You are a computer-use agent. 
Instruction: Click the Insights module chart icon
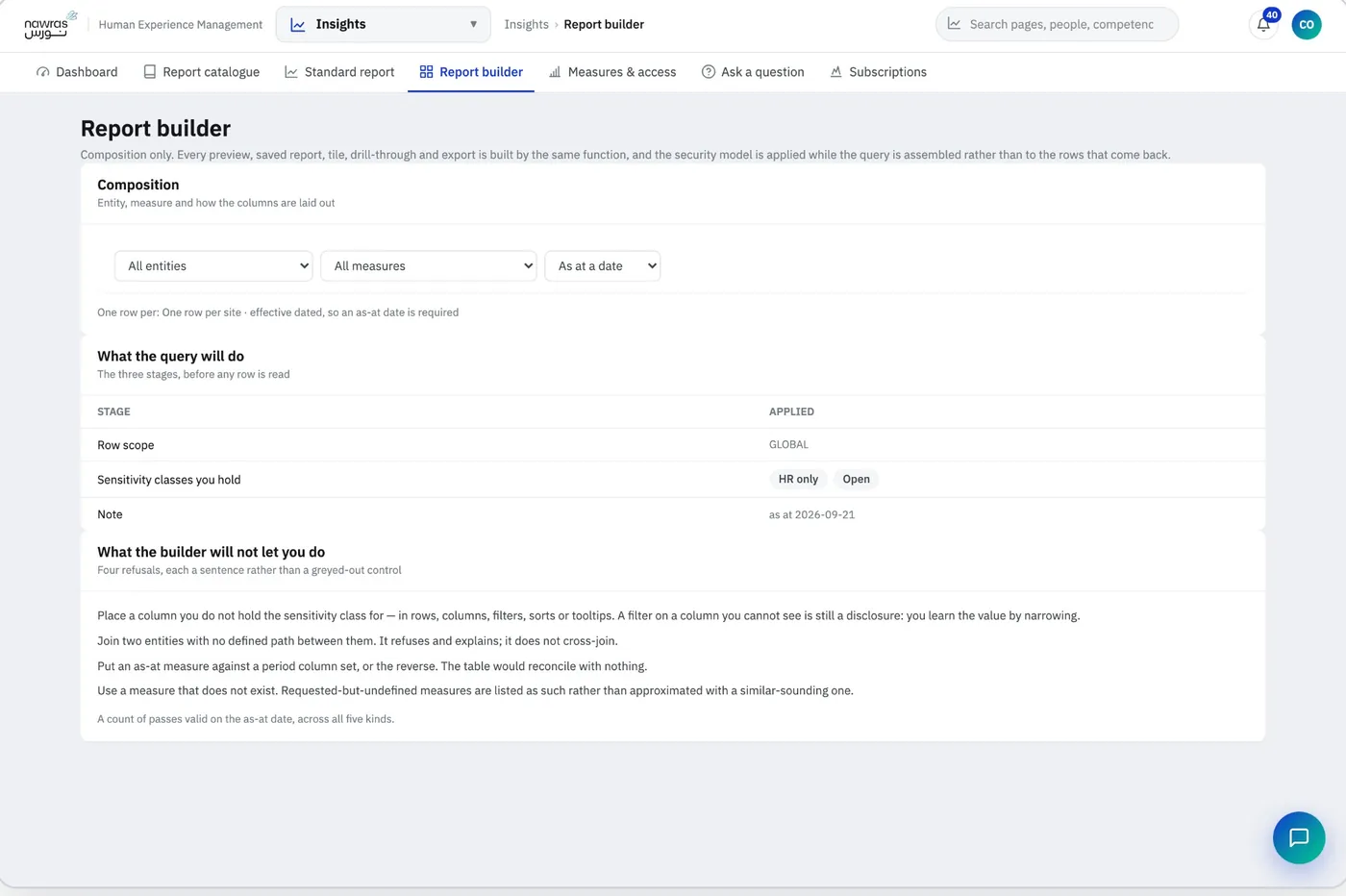[x=298, y=25]
